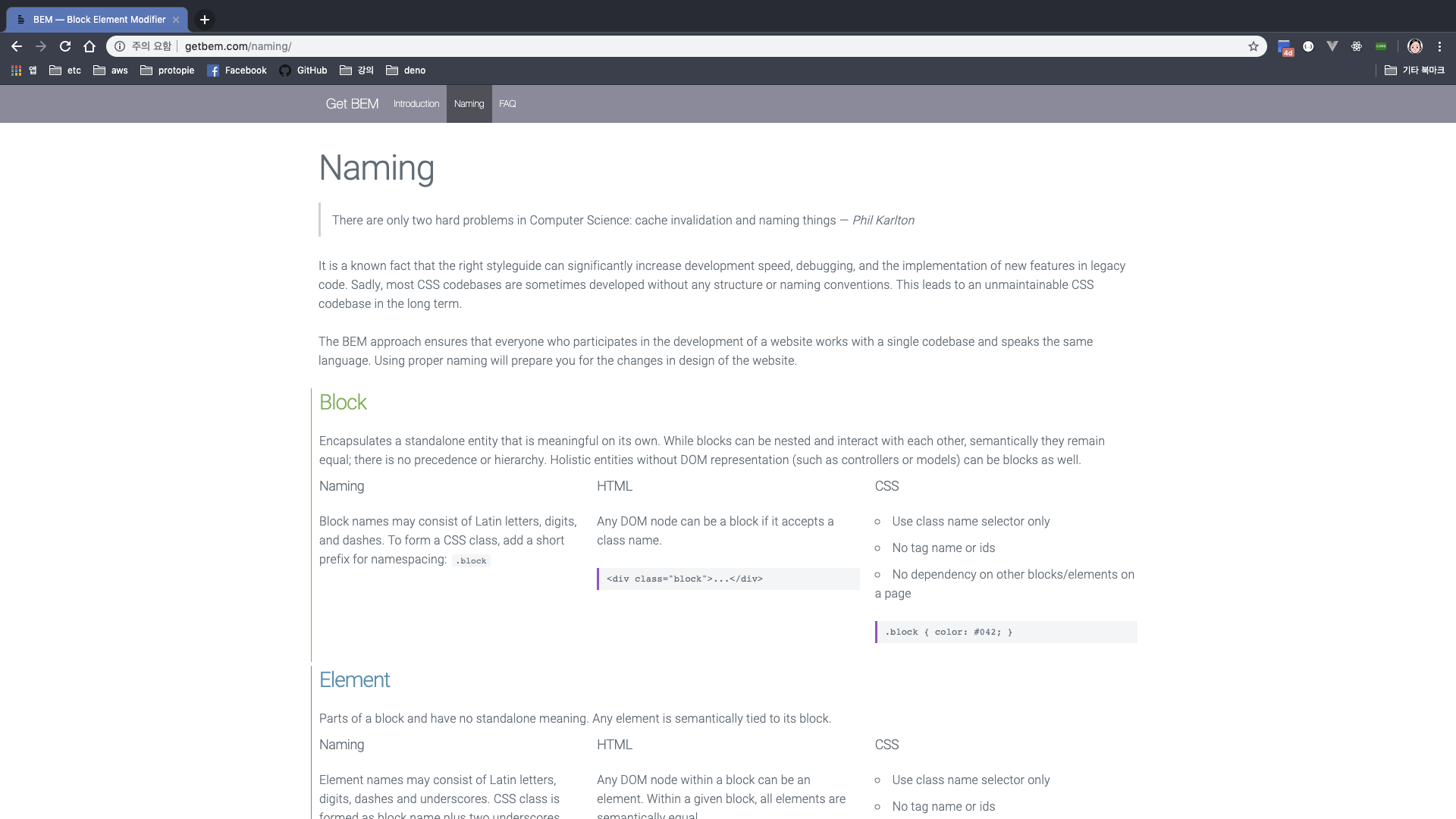The height and width of the screenshot is (819, 1456).
Task: Navigate back to the previous page
Action: [17, 46]
